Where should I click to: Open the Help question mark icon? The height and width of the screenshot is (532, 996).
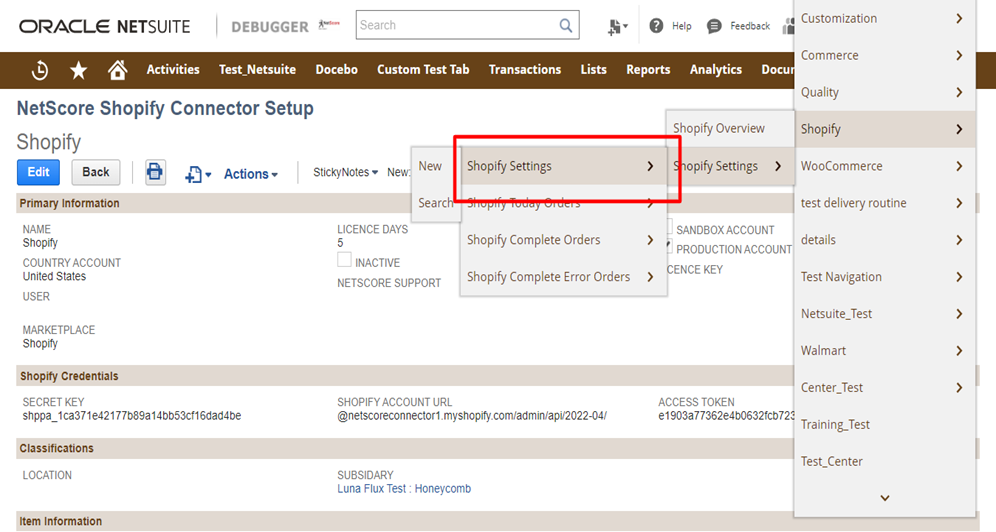click(656, 25)
